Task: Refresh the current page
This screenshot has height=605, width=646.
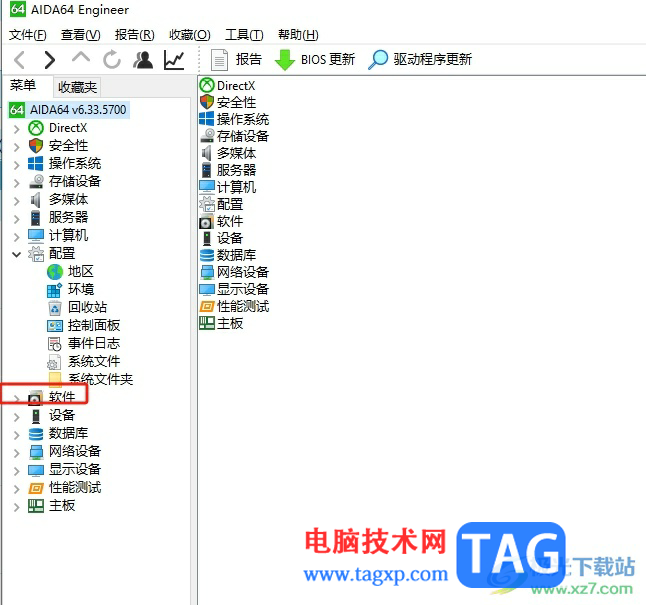Action: tap(112, 60)
